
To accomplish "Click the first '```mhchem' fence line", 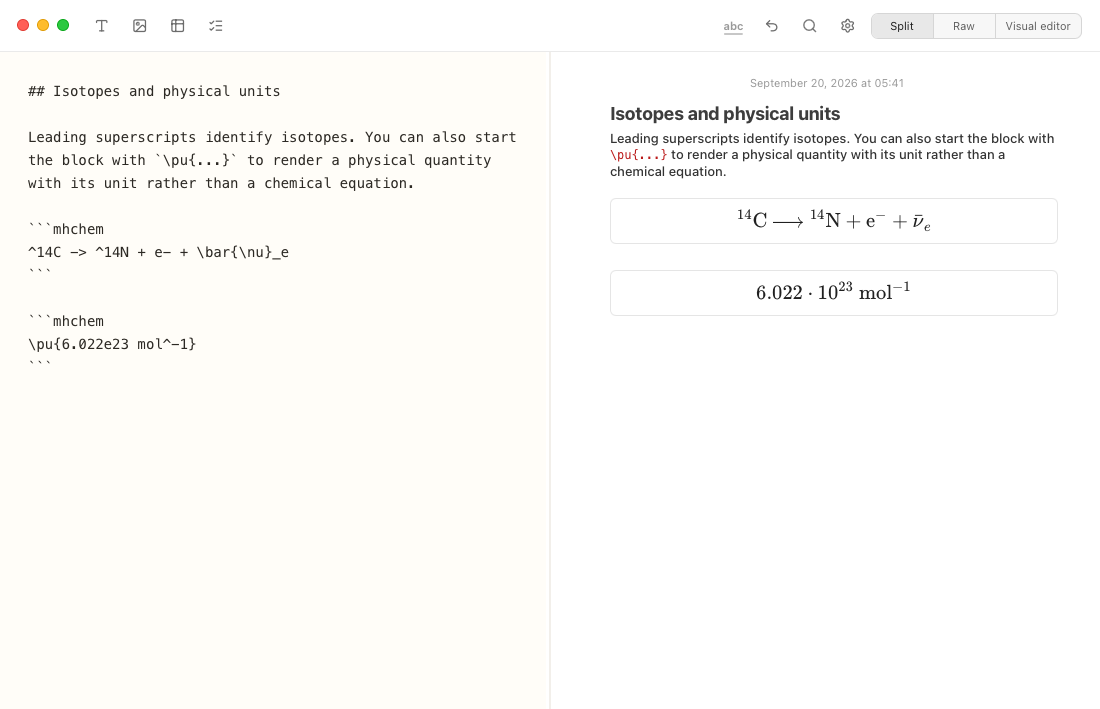I will click(x=66, y=229).
